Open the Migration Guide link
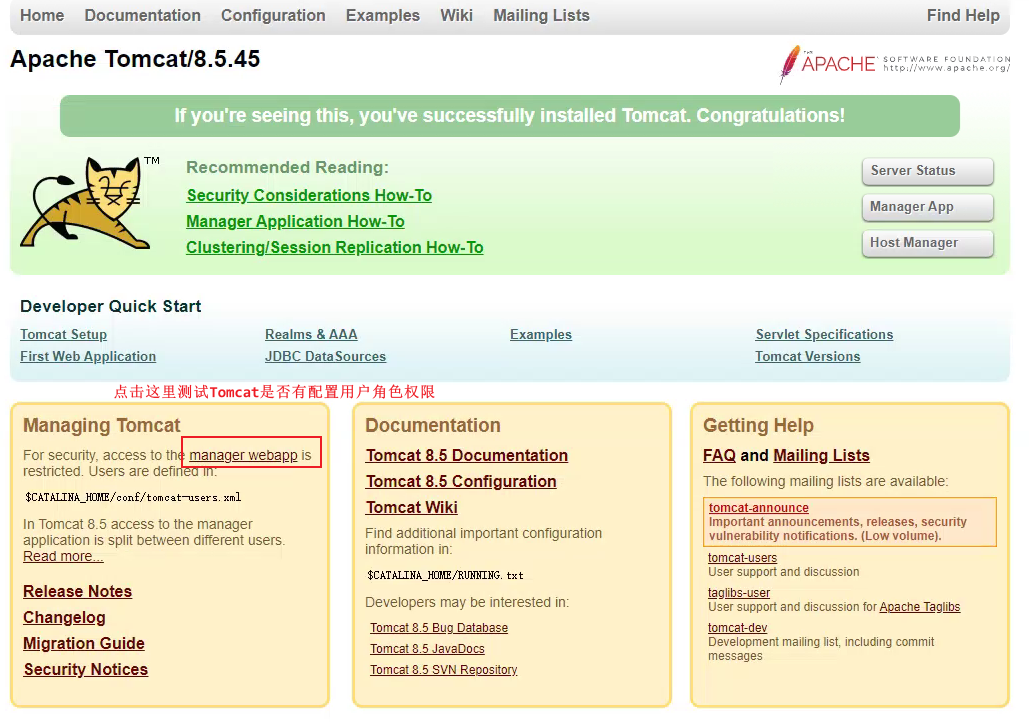The width and height of the screenshot is (1029, 725). pos(84,644)
